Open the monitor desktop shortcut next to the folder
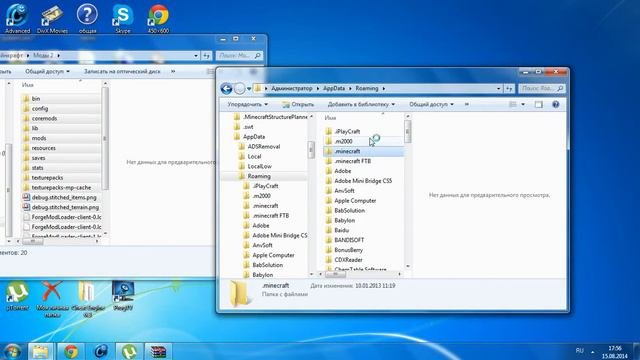640x360 pixels. click(x=123, y=296)
